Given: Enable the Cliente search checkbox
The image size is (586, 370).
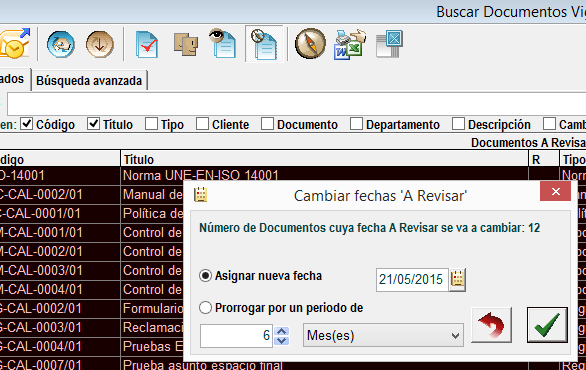Looking at the screenshot, I should (x=203, y=124).
